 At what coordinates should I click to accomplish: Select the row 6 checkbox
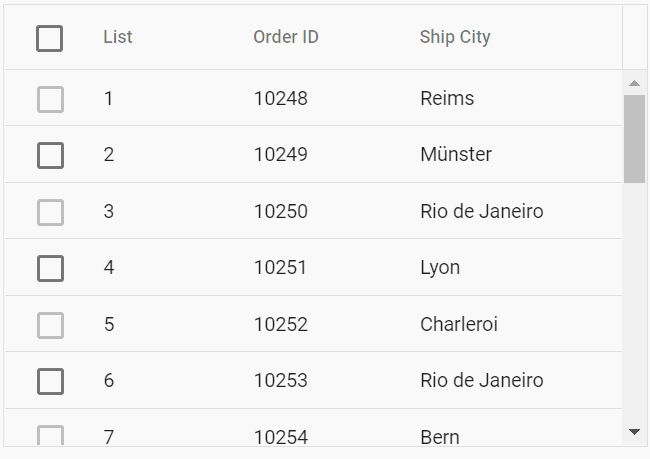(x=49, y=381)
